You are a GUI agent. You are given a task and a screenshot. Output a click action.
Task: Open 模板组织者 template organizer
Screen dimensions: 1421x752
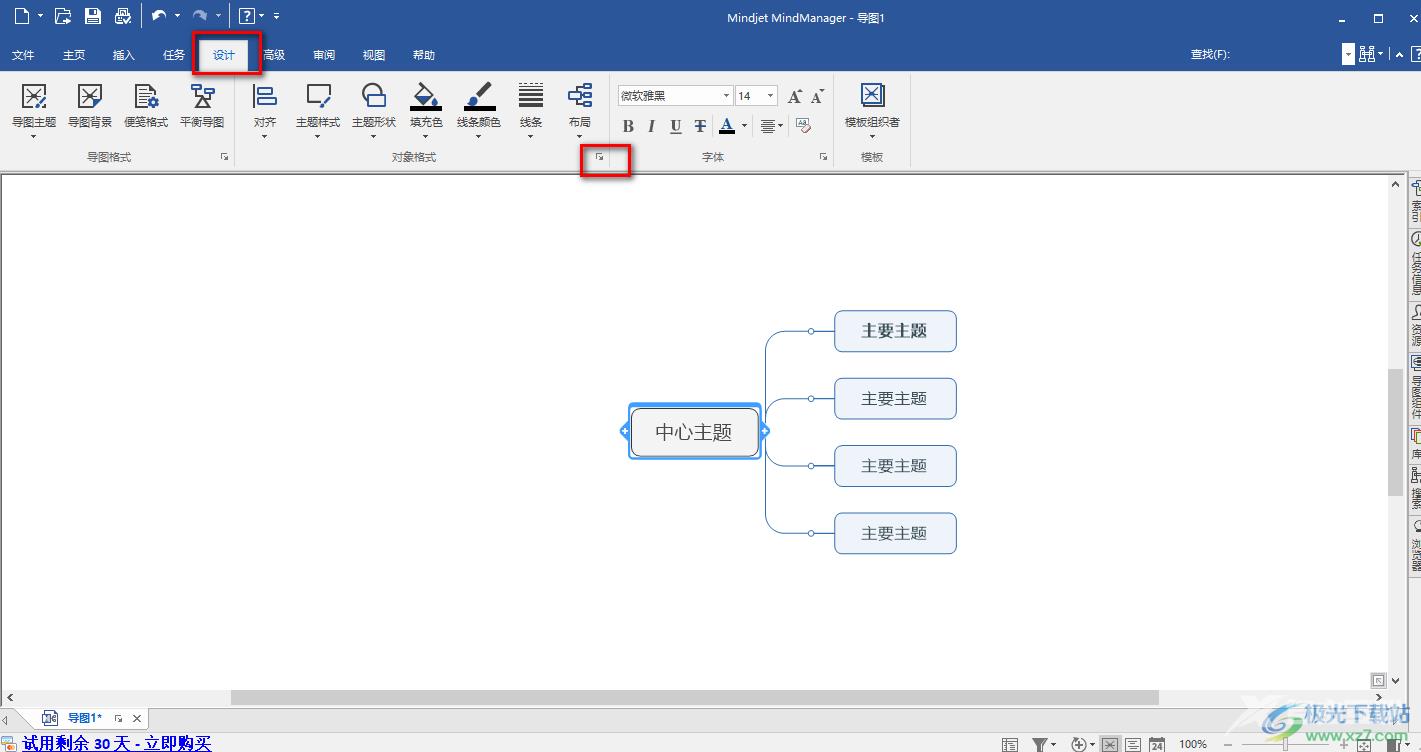[x=872, y=110]
